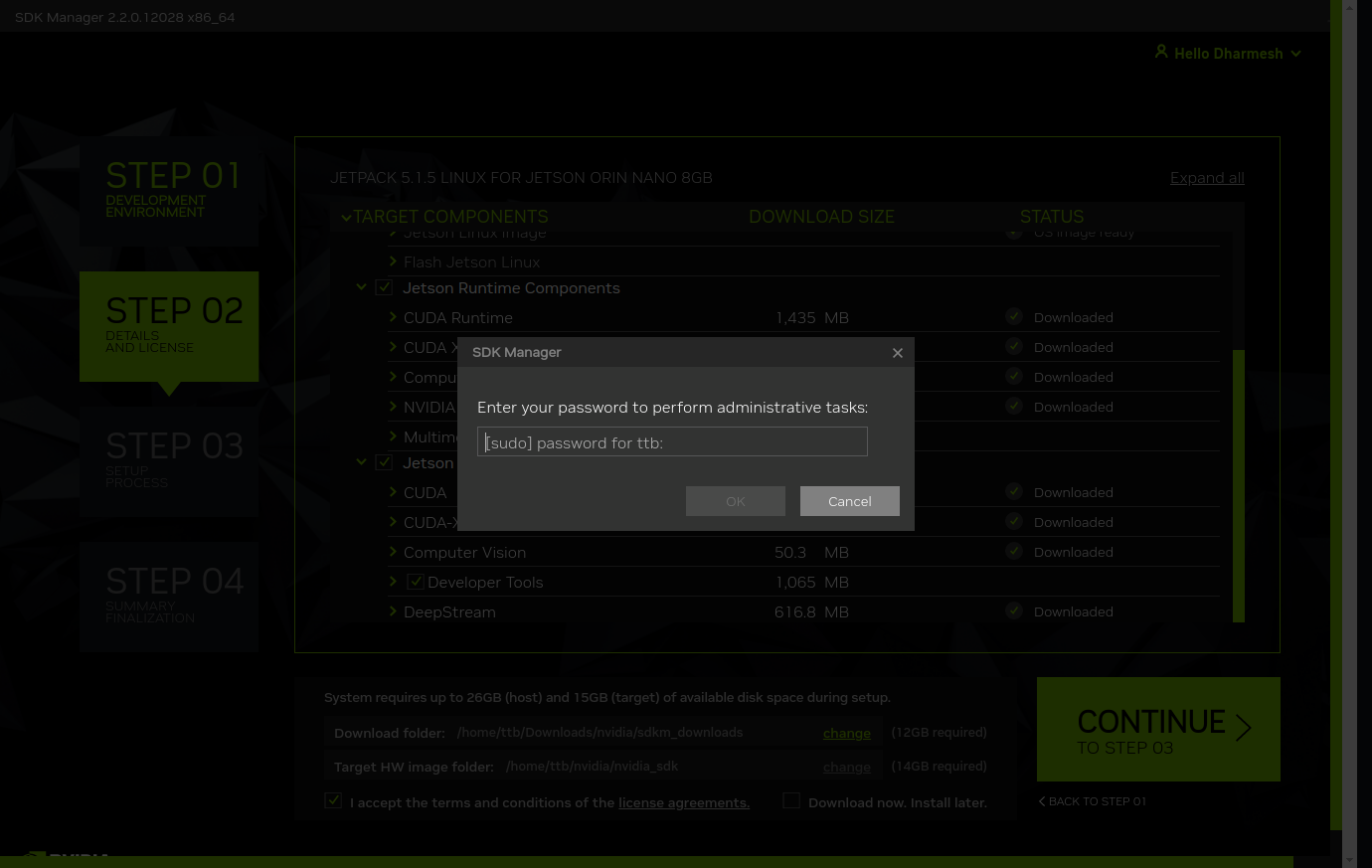Open the license agreements link

[x=683, y=803]
